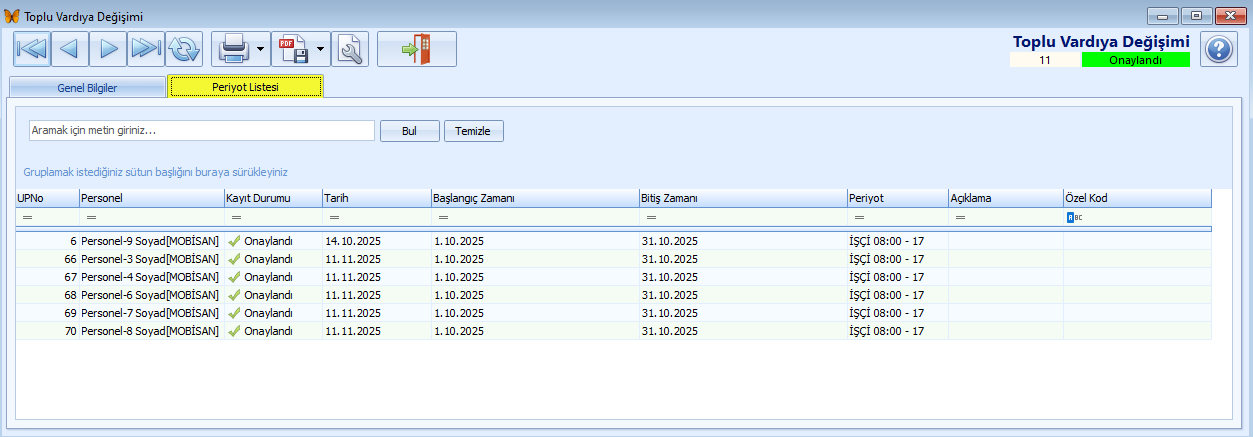This screenshot has width=1253, height=437.
Task: Go to the next record
Action: (x=108, y=48)
